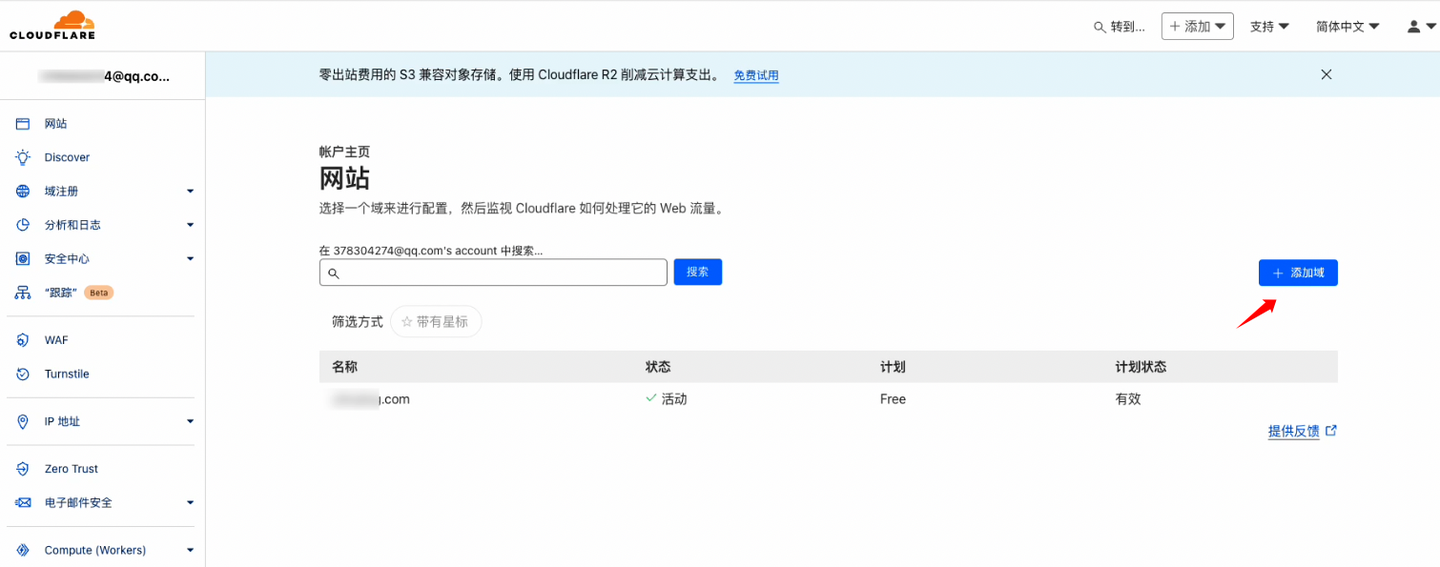Expand the 域注册 sidebar section
Screen dimensions: 1440x567
coord(190,191)
